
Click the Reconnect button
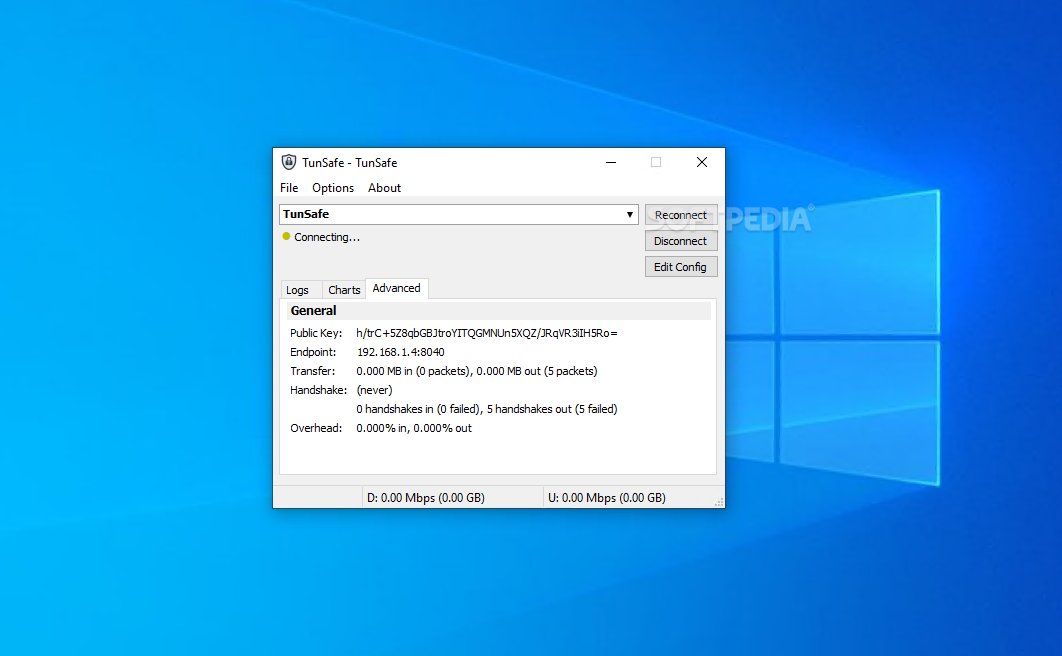tap(681, 215)
